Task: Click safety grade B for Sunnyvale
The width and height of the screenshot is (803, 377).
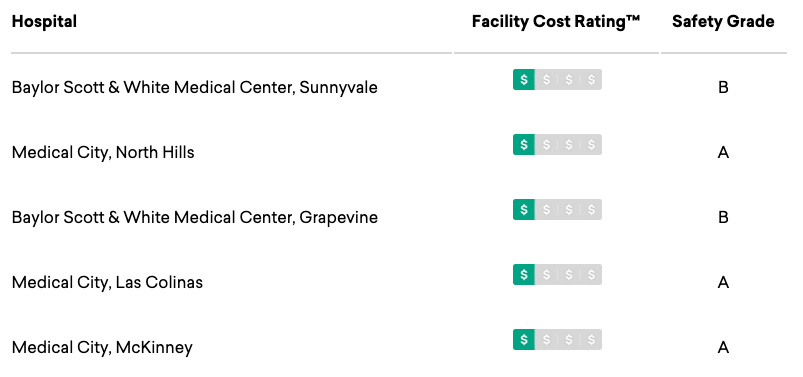Action: [x=723, y=88]
